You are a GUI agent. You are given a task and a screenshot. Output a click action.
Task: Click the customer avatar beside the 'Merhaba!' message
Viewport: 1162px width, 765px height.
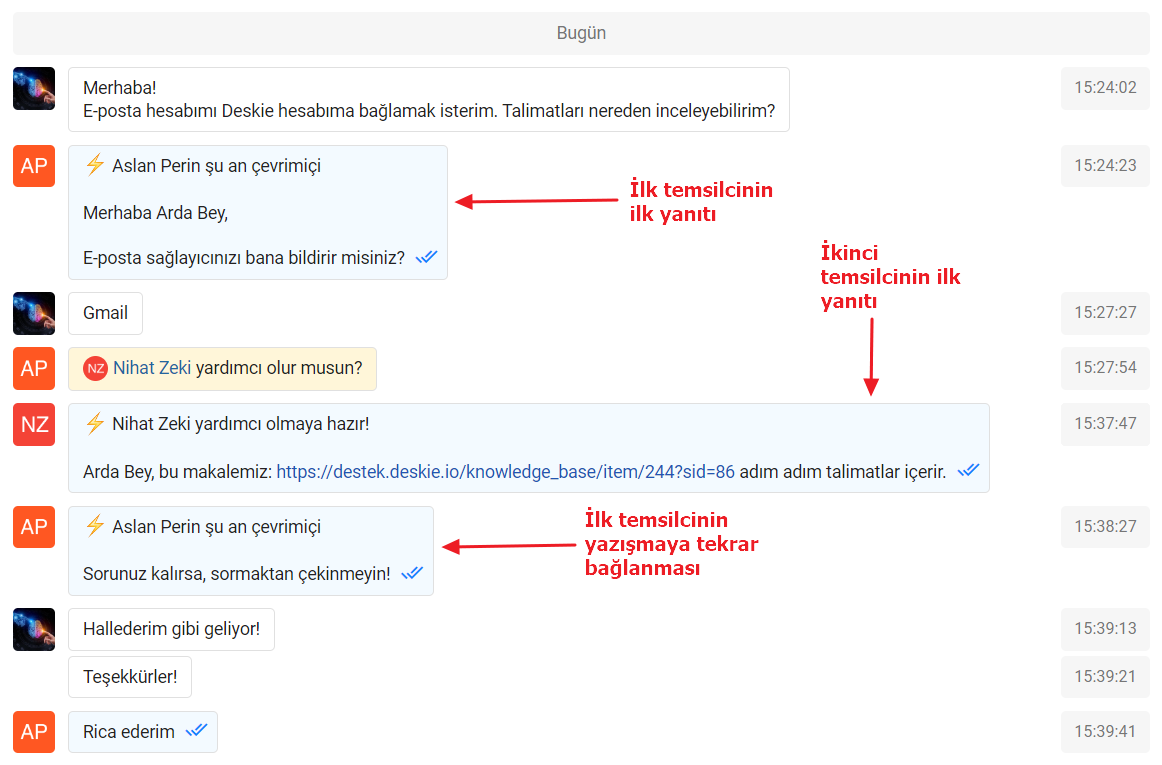[34, 88]
